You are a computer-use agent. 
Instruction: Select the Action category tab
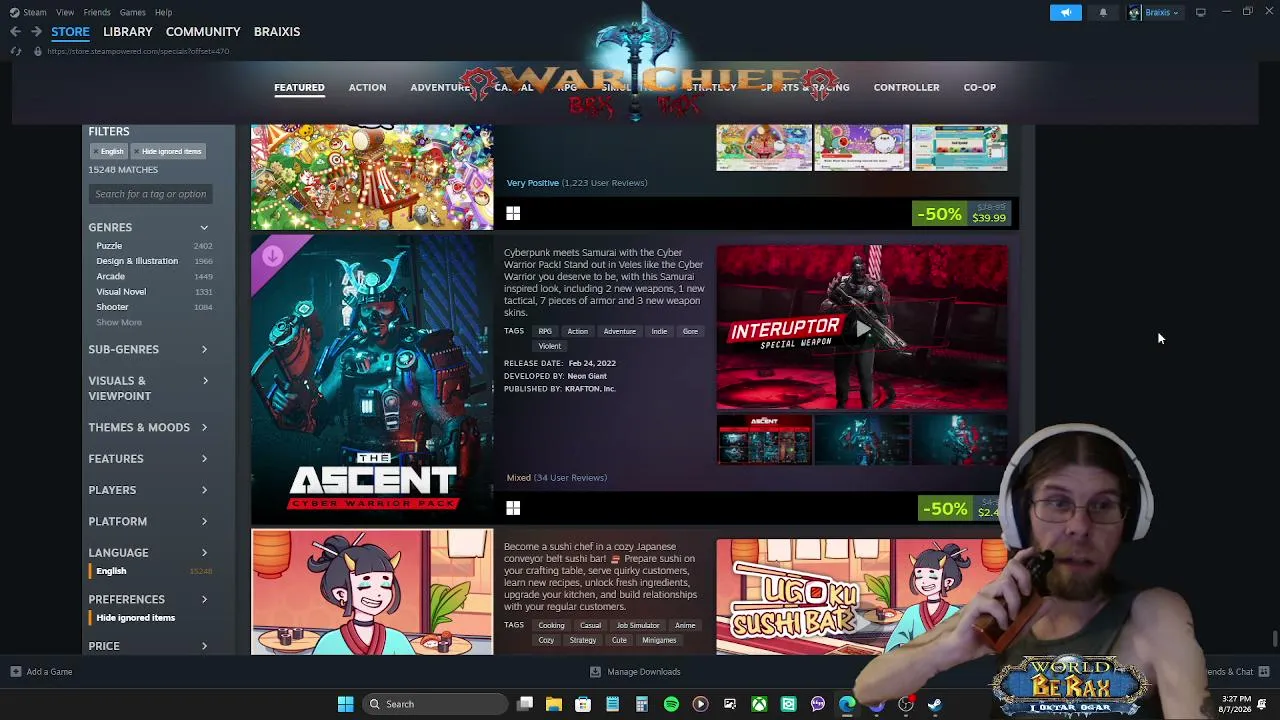(x=367, y=87)
